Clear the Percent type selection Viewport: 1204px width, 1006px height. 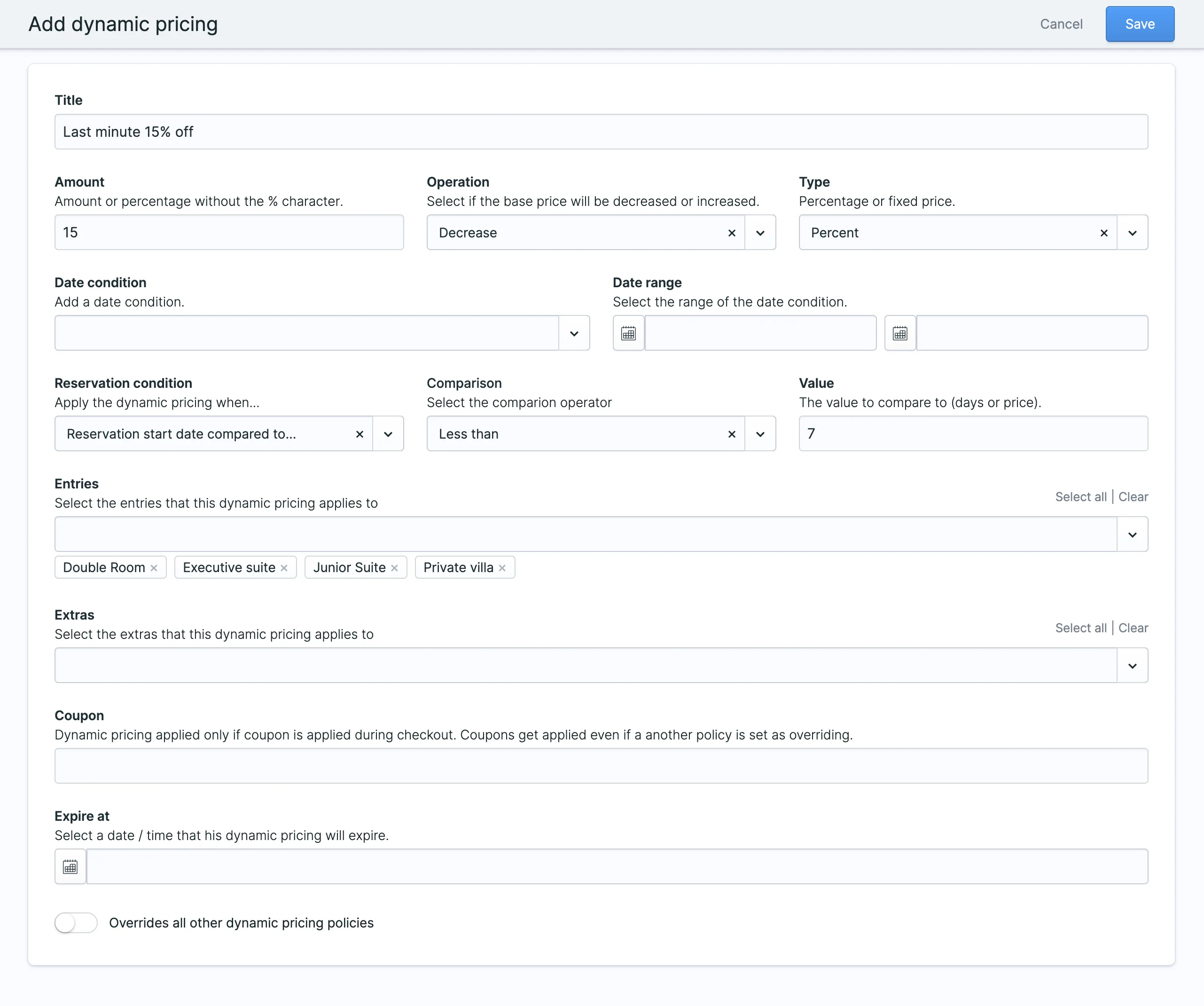tap(1103, 233)
